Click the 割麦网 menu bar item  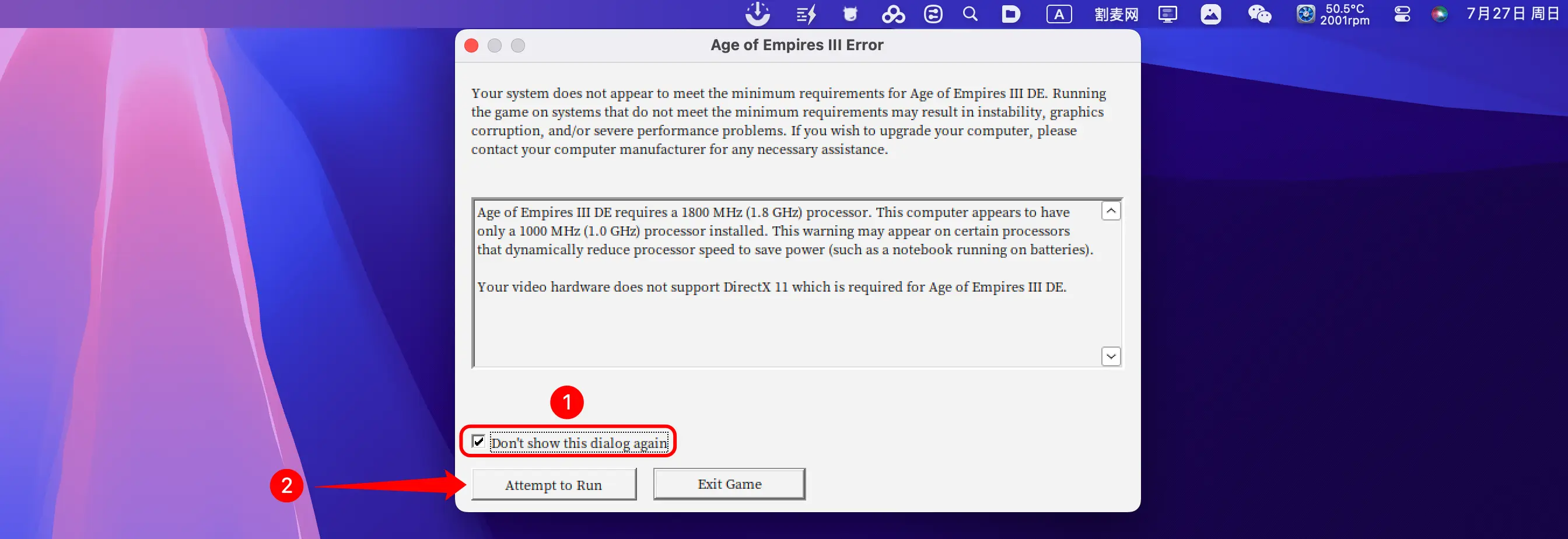coord(1116,14)
